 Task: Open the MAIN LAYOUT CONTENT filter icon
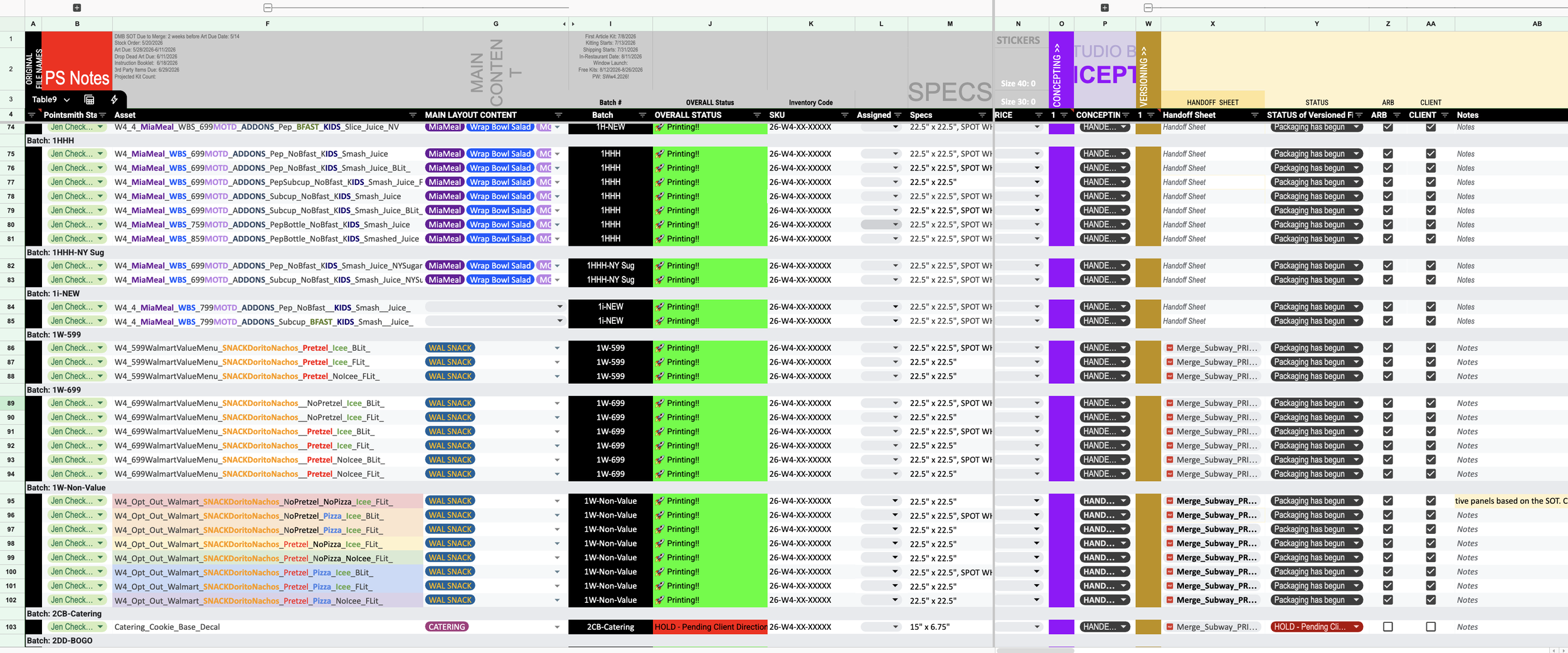click(558, 115)
